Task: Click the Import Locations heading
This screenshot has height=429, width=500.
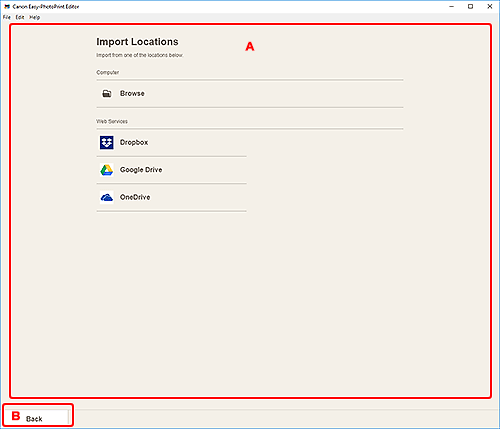Action: (x=137, y=42)
